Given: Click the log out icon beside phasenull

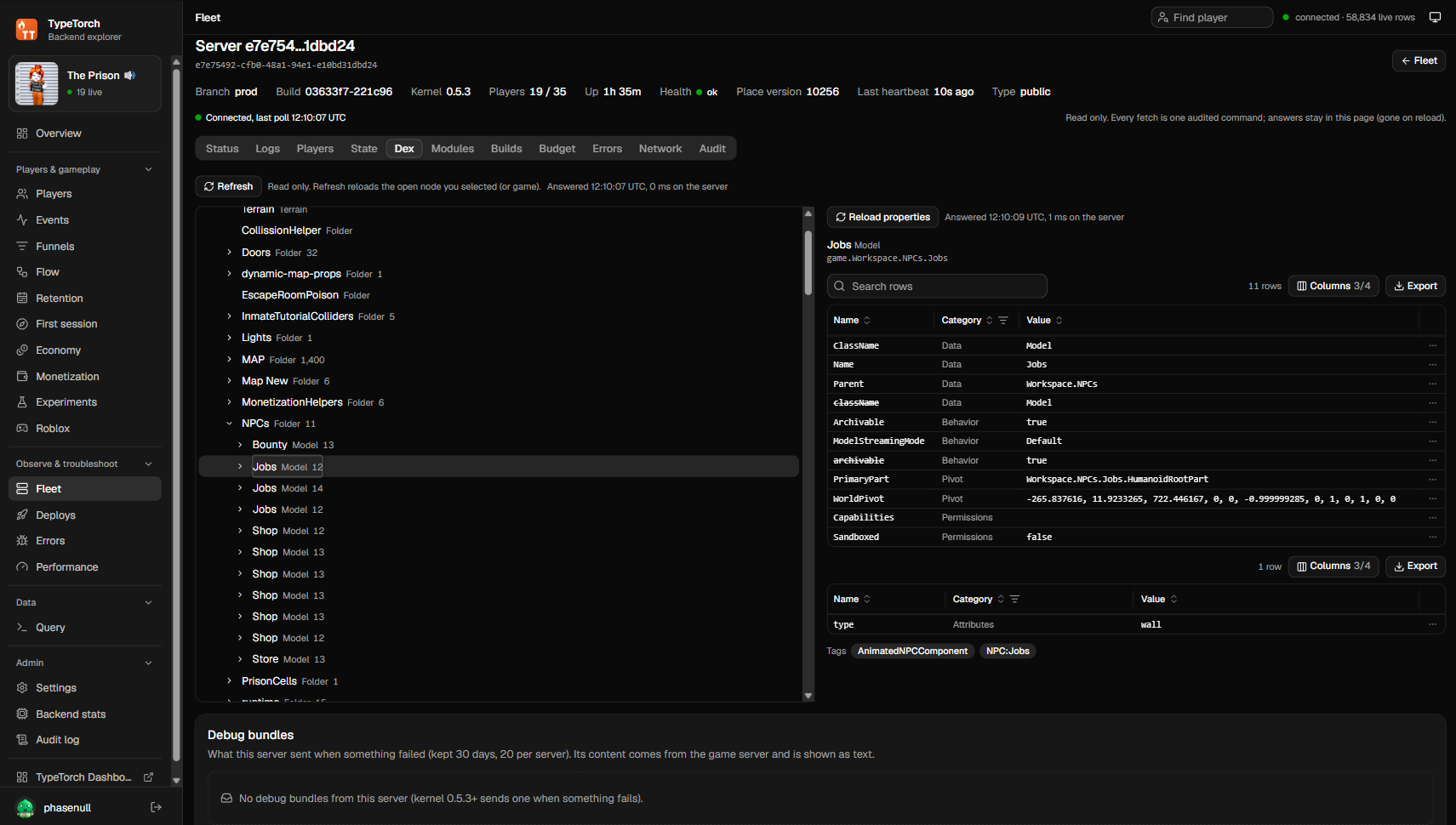Looking at the screenshot, I should 156,807.
